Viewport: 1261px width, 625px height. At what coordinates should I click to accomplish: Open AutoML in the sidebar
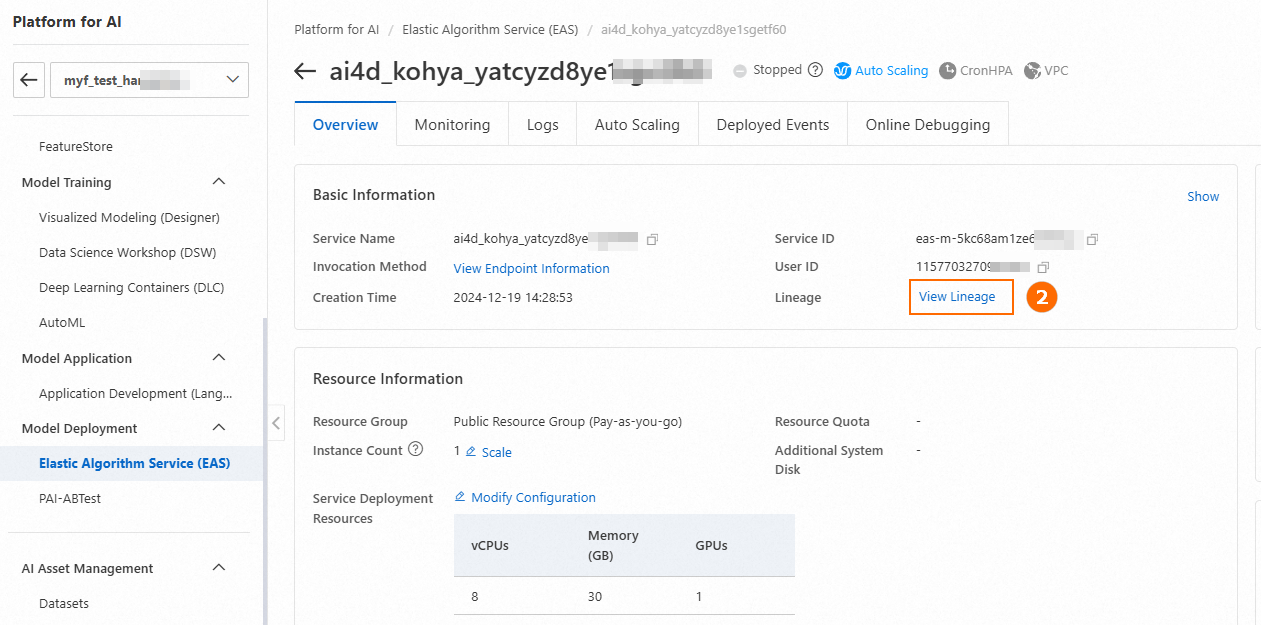tap(62, 323)
